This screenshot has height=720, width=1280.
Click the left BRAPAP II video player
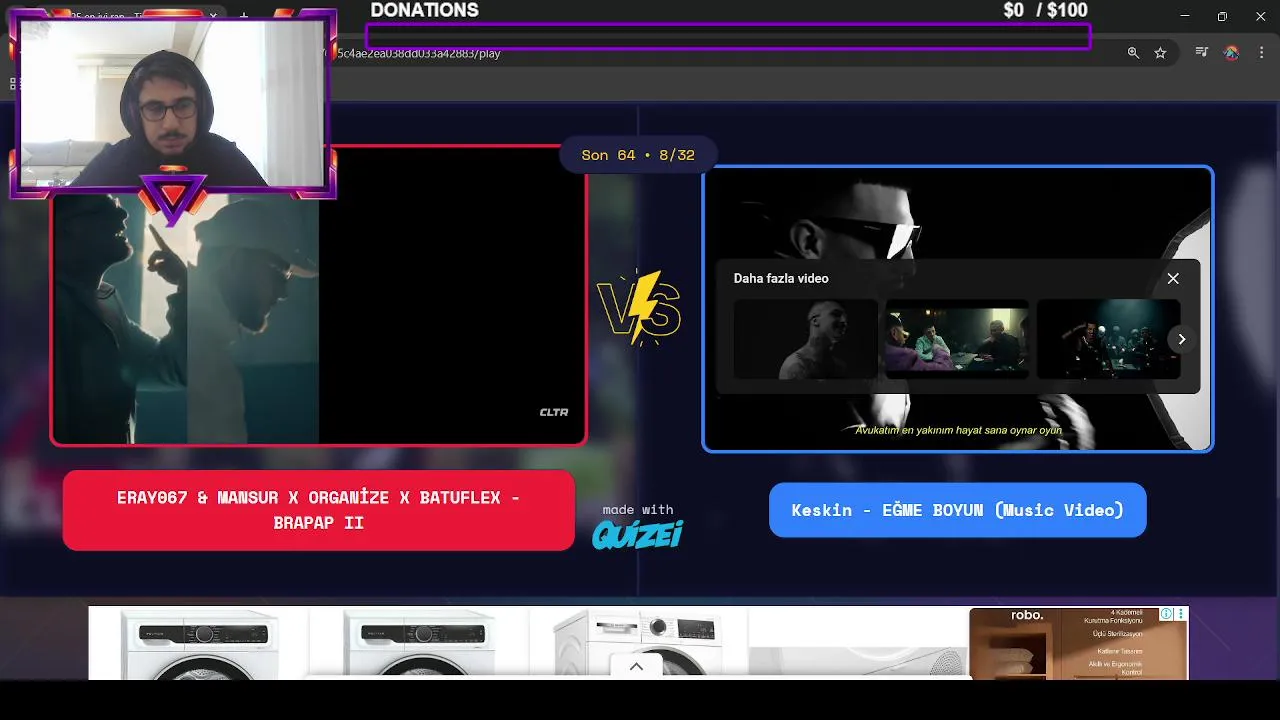click(x=318, y=296)
